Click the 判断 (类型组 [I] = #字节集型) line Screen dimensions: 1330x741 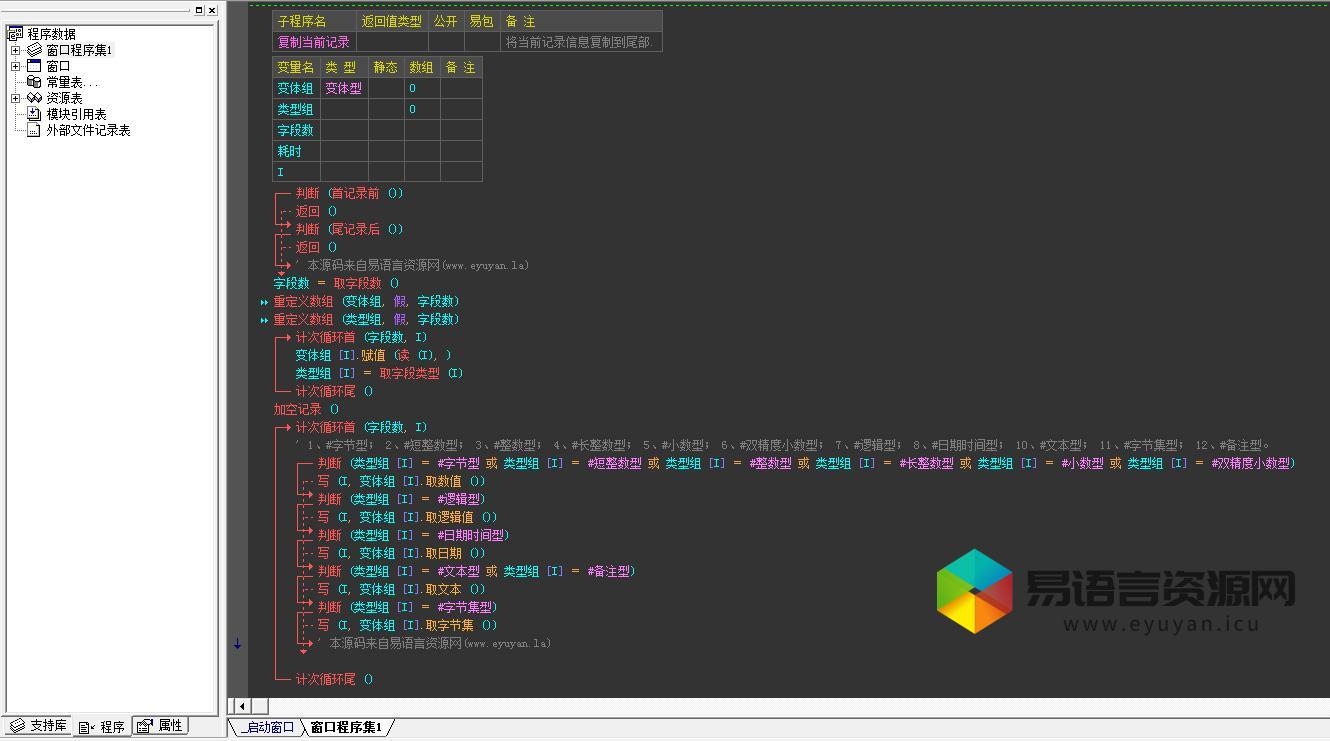408,607
